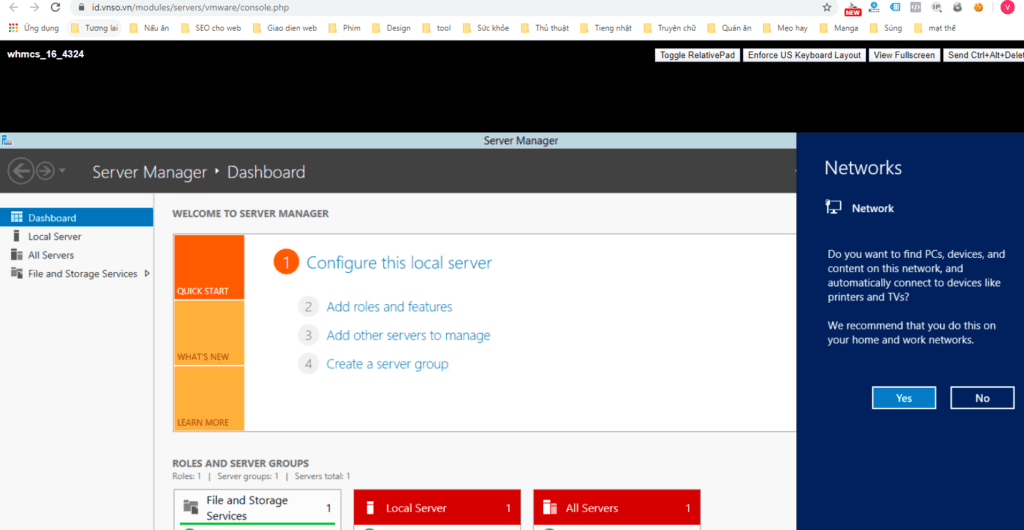Open the cookie extension icon
The width and height of the screenshot is (1024, 530).
click(978, 8)
